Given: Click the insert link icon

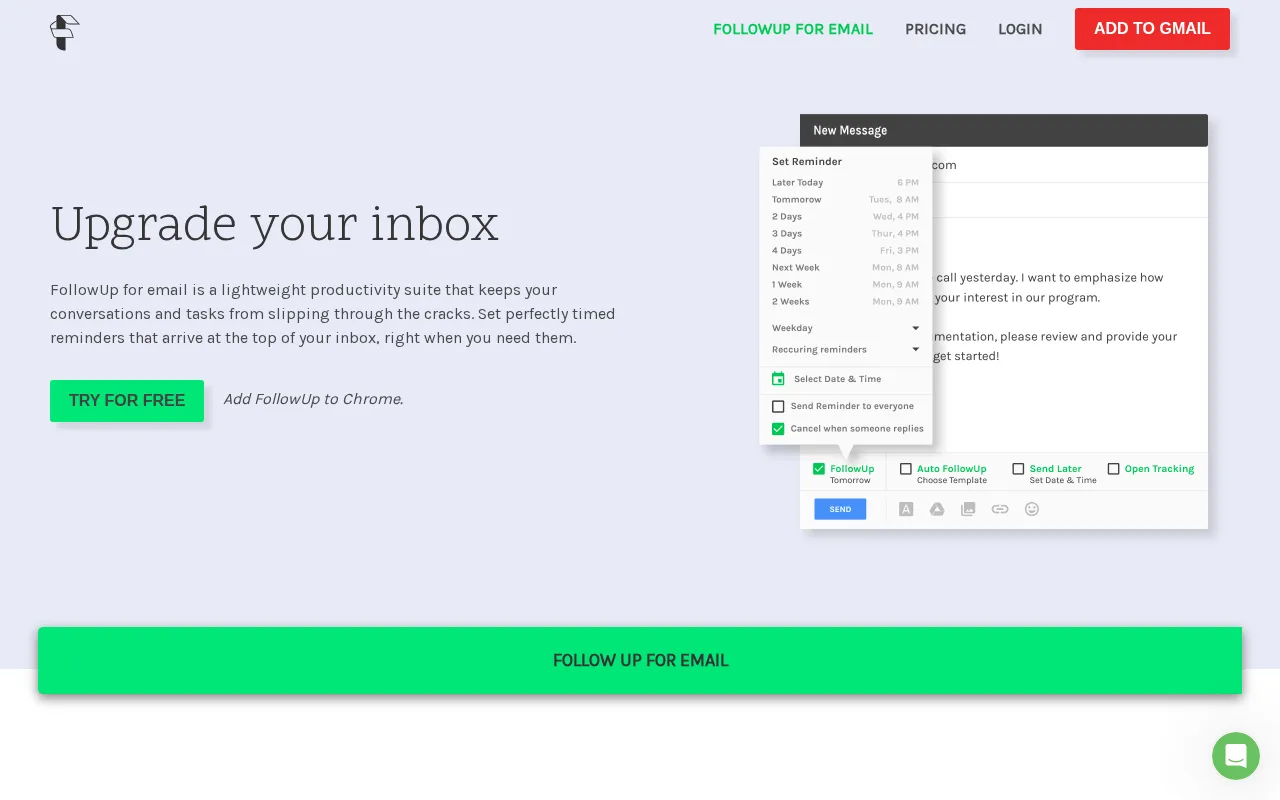Looking at the screenshot, I should (x=1000, y=509).
